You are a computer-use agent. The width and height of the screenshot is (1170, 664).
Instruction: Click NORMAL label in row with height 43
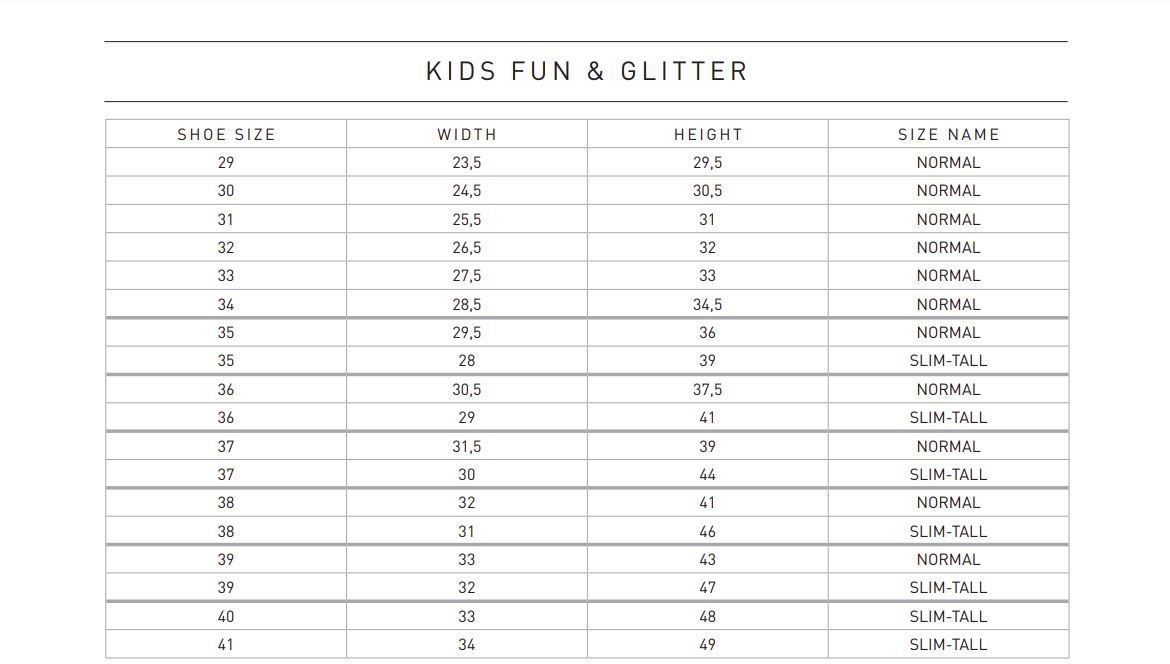point(948,560)
